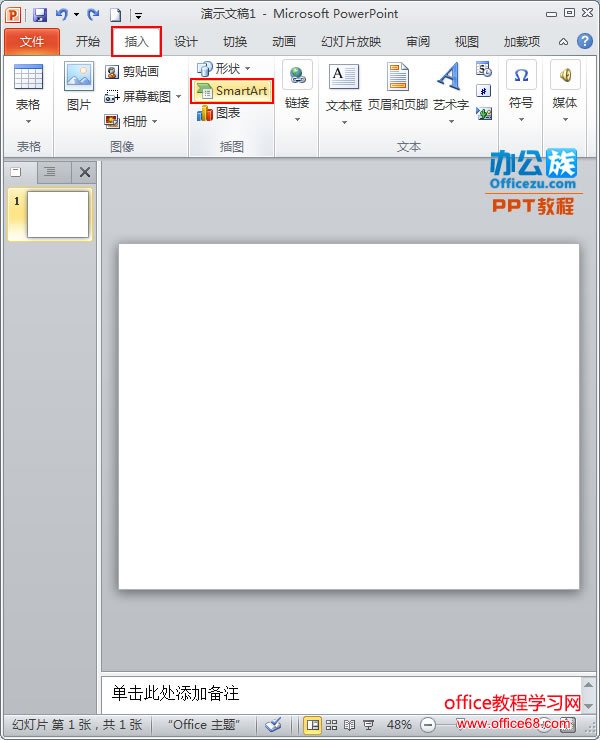Switch to the 开始 (Home) tab
Image resolution: width=600 pixels, height=740 pixels.
point(88,42)
